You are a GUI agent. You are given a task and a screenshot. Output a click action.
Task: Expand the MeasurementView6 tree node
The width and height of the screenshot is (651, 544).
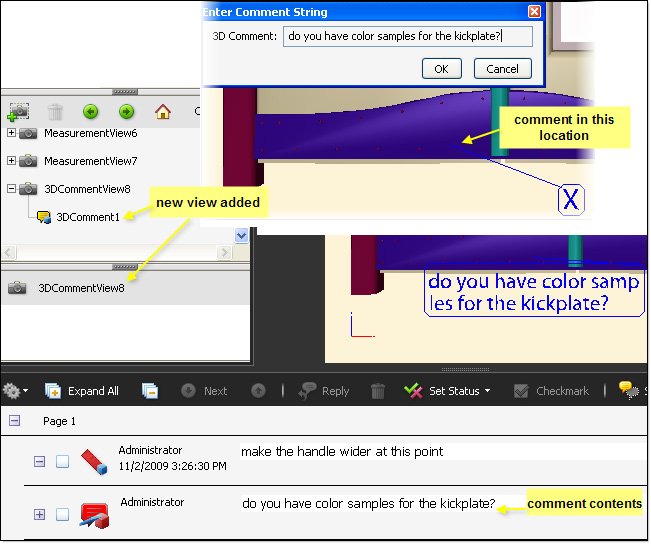12,133
